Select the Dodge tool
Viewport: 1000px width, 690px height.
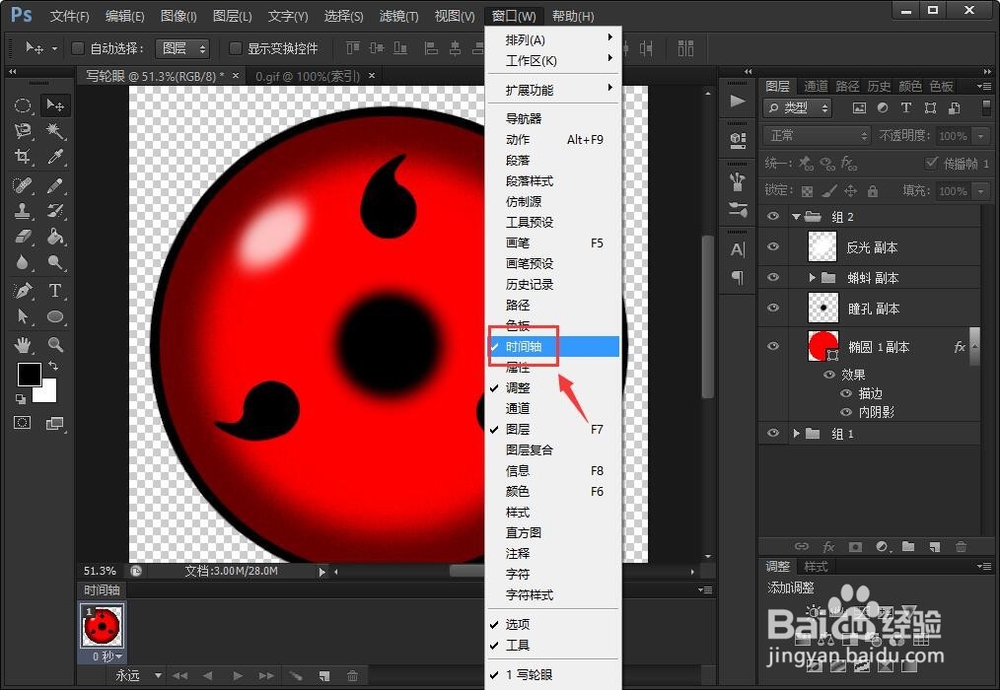pyautogui.click(x=55, y=262)
